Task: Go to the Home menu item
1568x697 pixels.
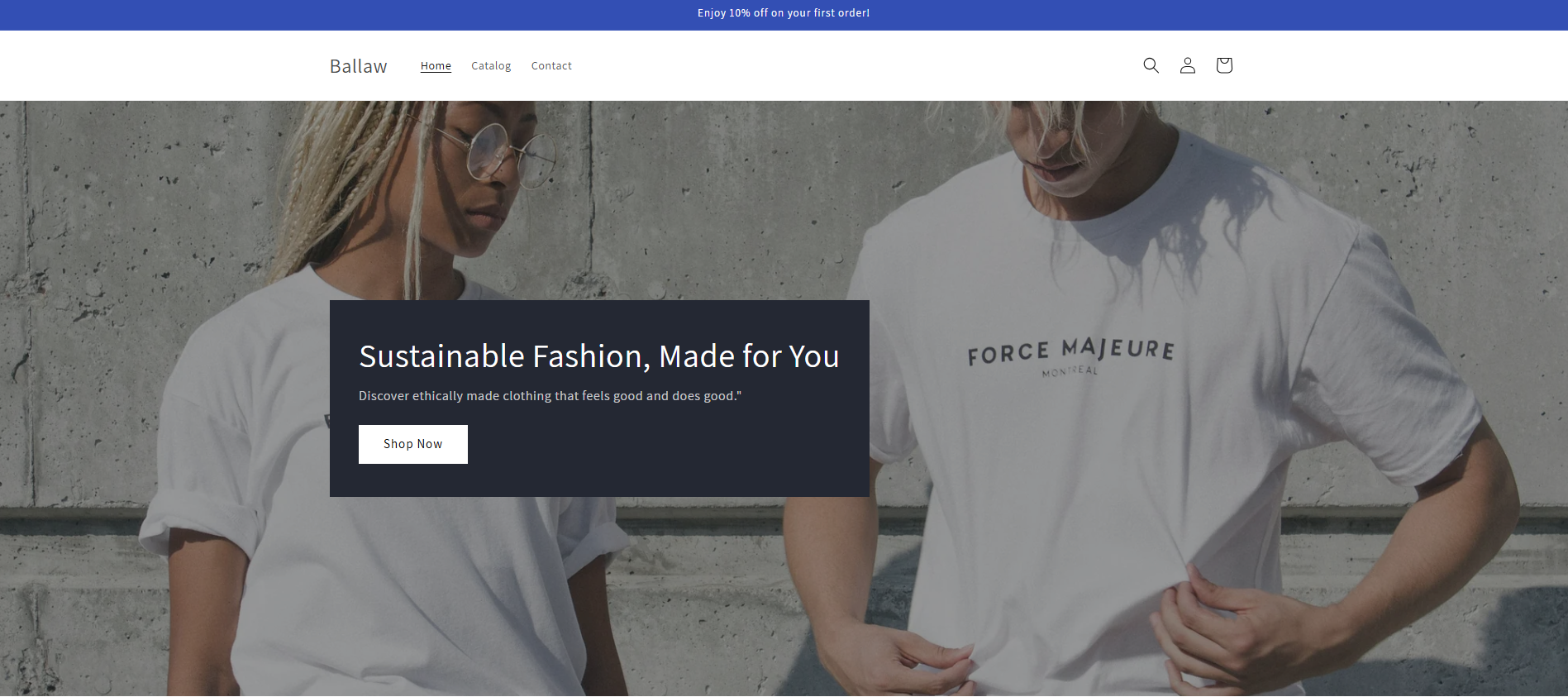Action: tap(436, 65)
